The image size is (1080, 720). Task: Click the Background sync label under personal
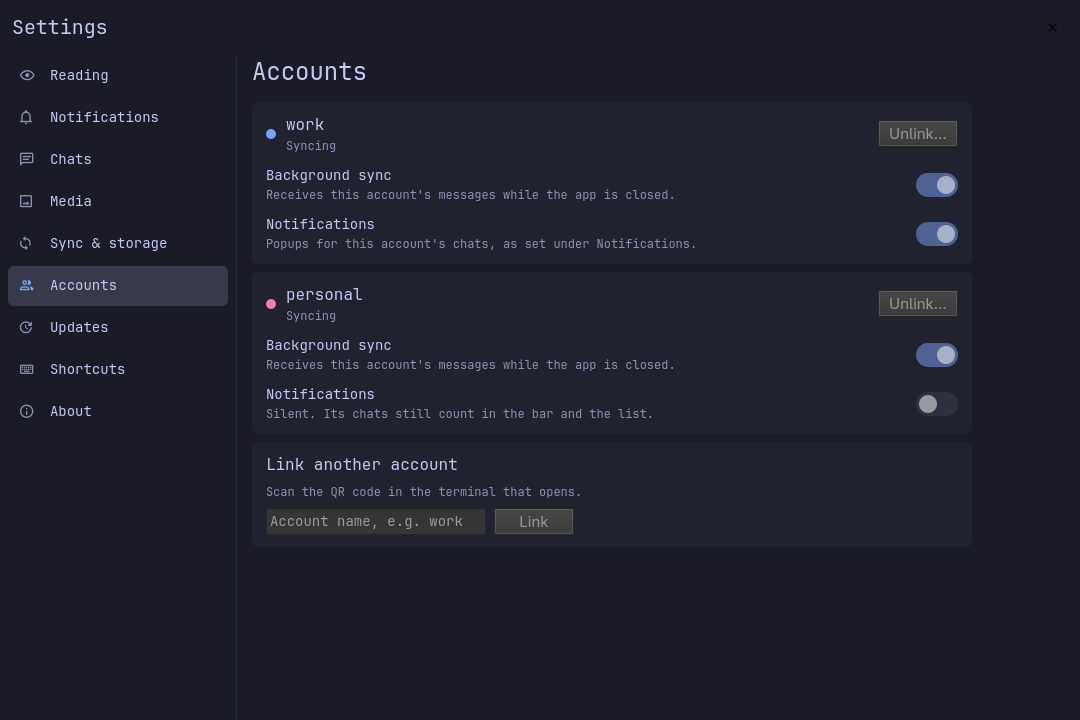[x=329, y=346]
